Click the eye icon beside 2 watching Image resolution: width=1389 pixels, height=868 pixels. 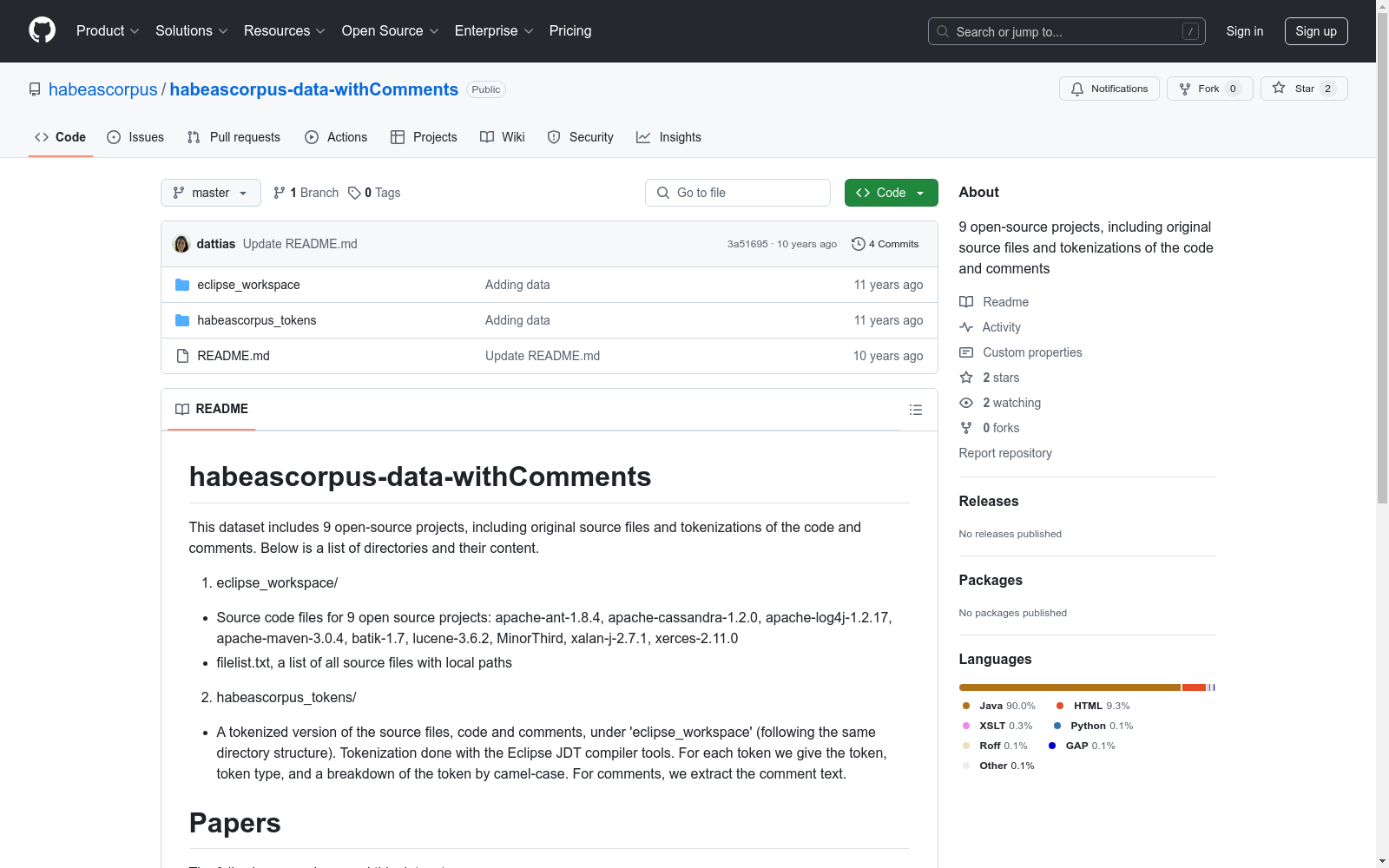(x=966, y=403)
